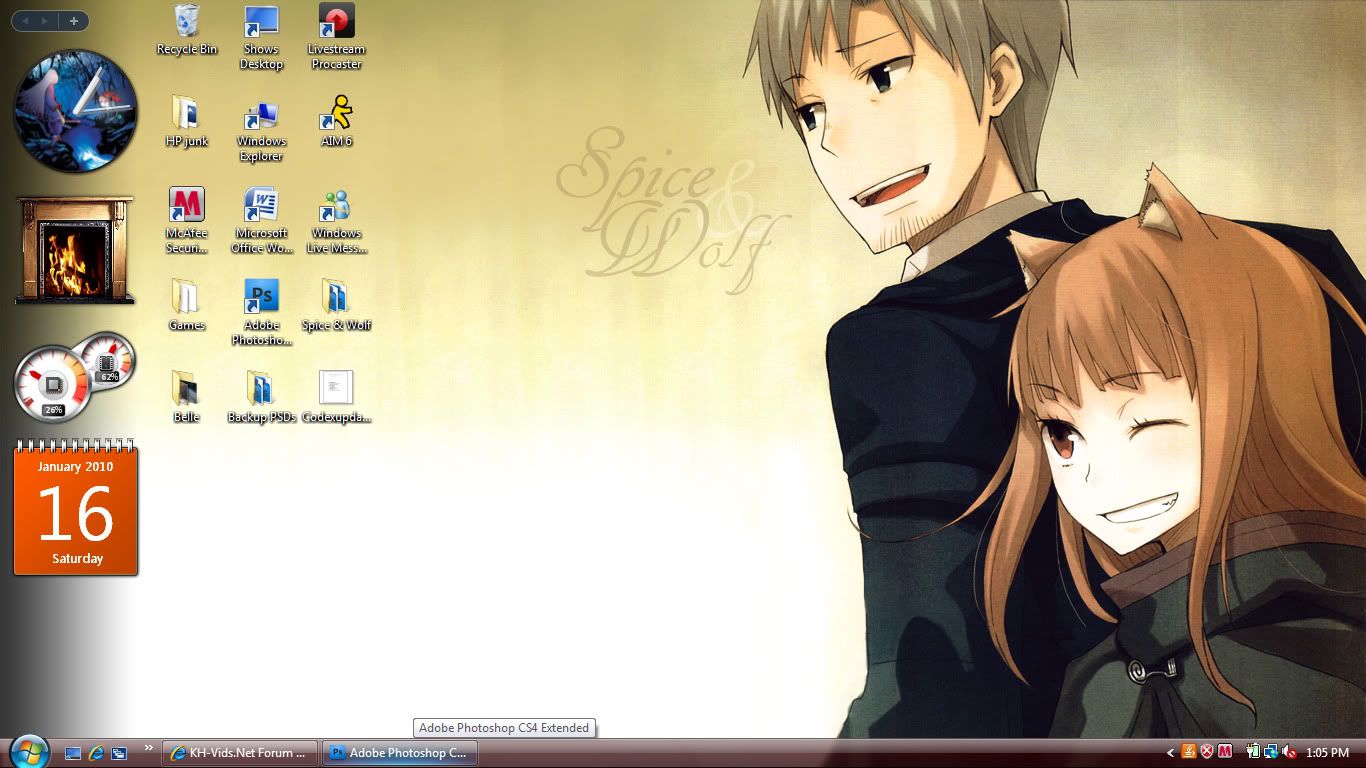Switch to KH-Vids.Net Forum taskbar button
Image resolution: width=1366 pixels, height=768 pixels.
click(241, 753)
